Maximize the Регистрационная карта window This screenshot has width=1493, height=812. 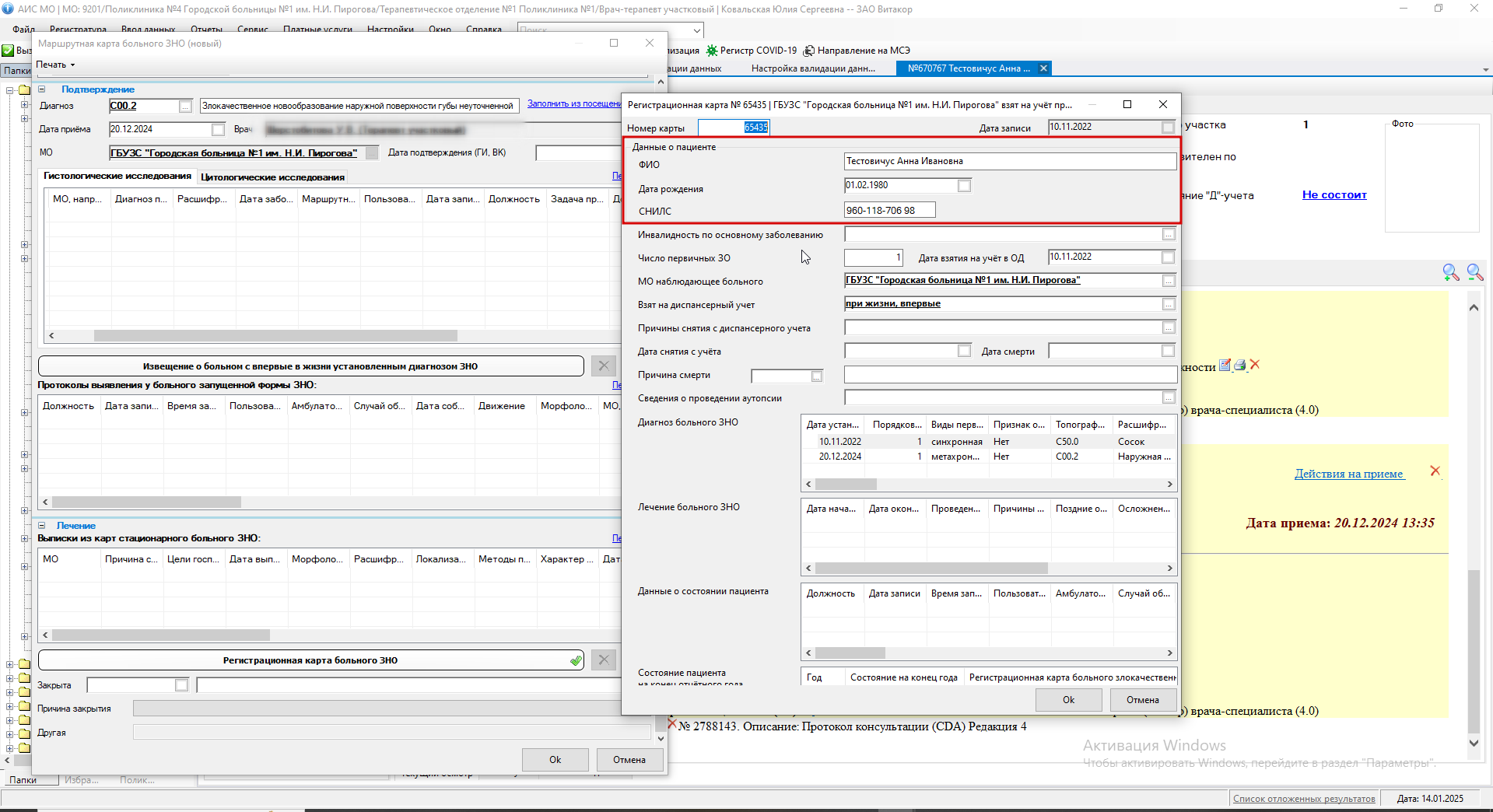coord(1127,104)
